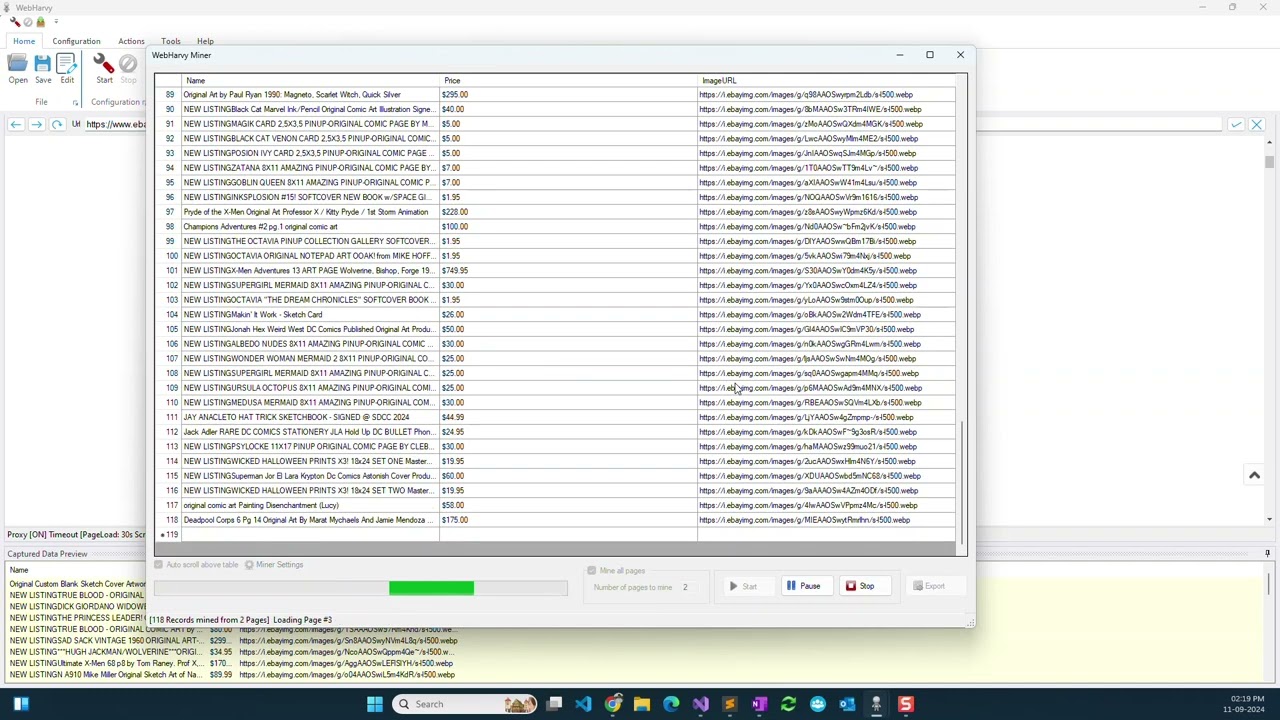Open the Snagit taskbar icon

[x=906, y=704]
